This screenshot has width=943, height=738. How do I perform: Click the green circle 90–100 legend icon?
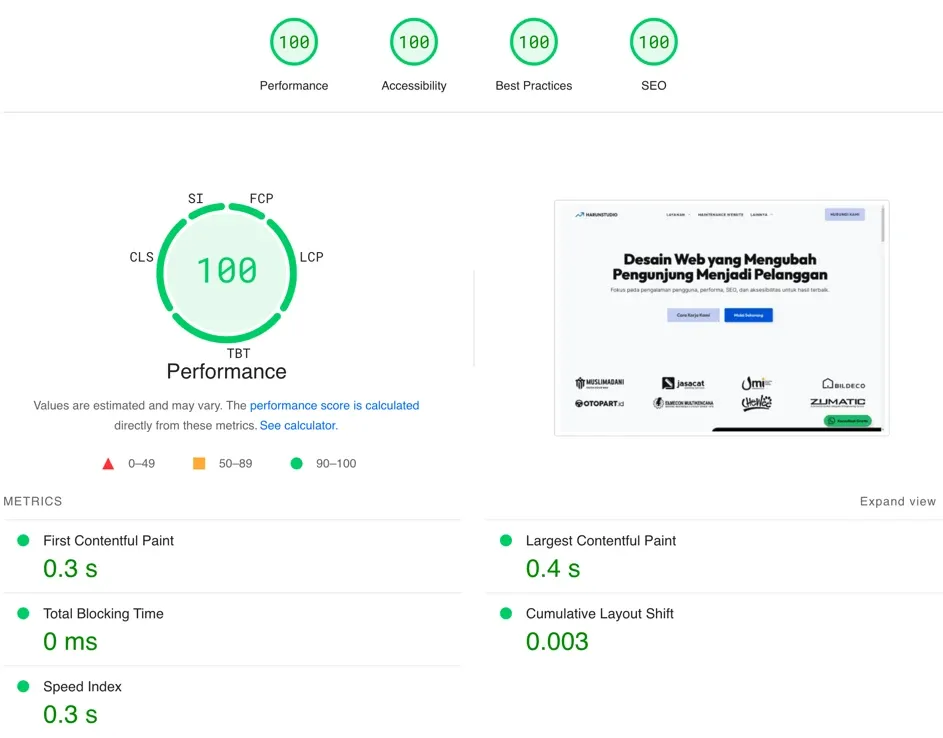pos(296,463)
